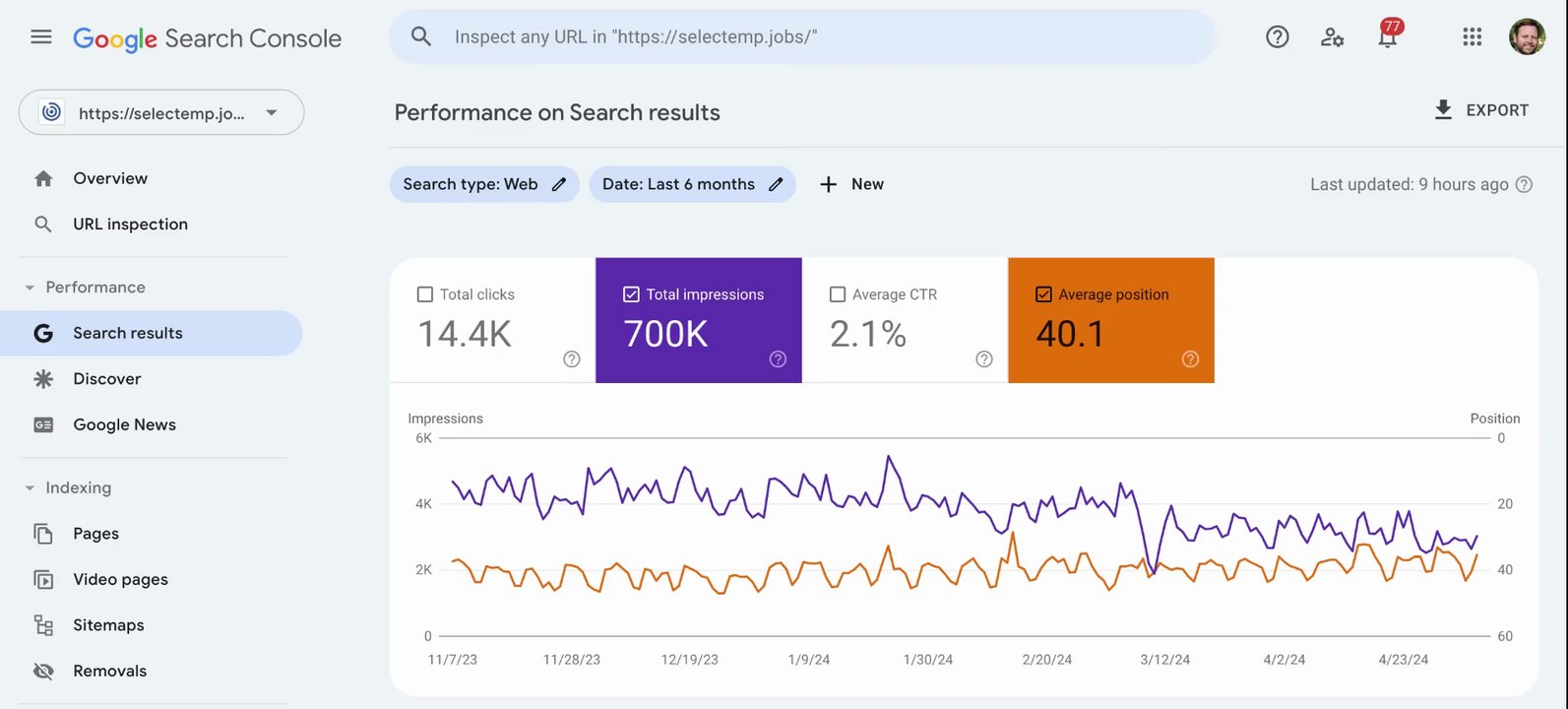Click the Help question mark icon

1277,37
